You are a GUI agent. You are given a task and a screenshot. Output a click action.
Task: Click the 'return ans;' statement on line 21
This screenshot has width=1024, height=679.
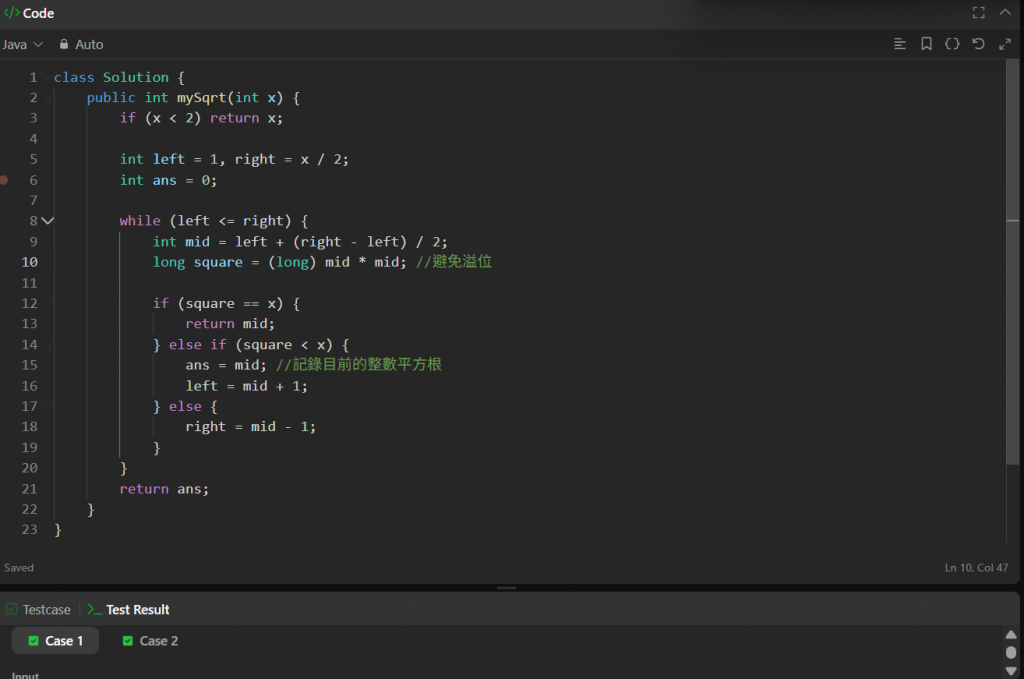pyautogui.click(x=164, y=489)
